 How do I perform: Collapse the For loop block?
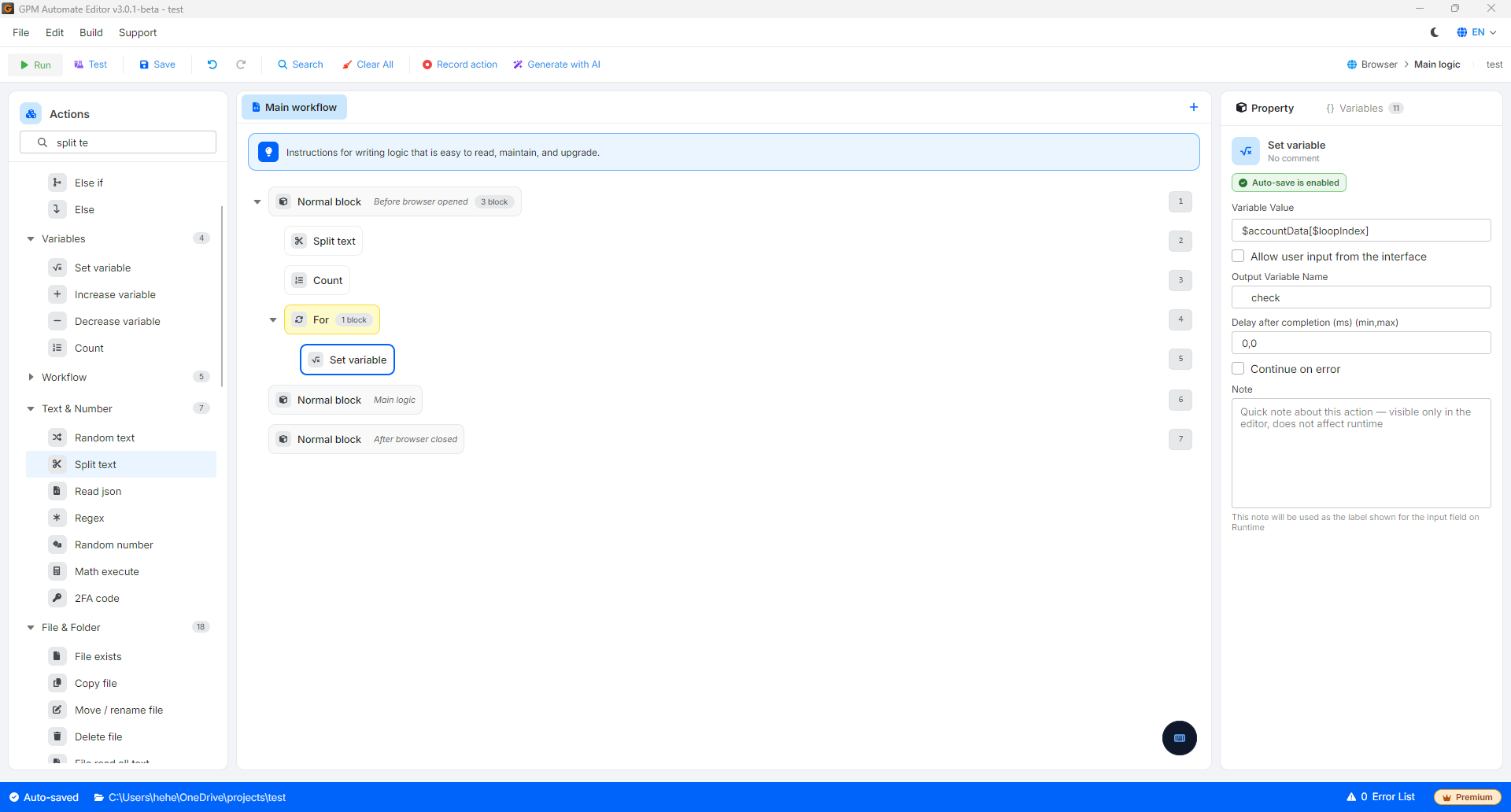(x=273, y=320)
